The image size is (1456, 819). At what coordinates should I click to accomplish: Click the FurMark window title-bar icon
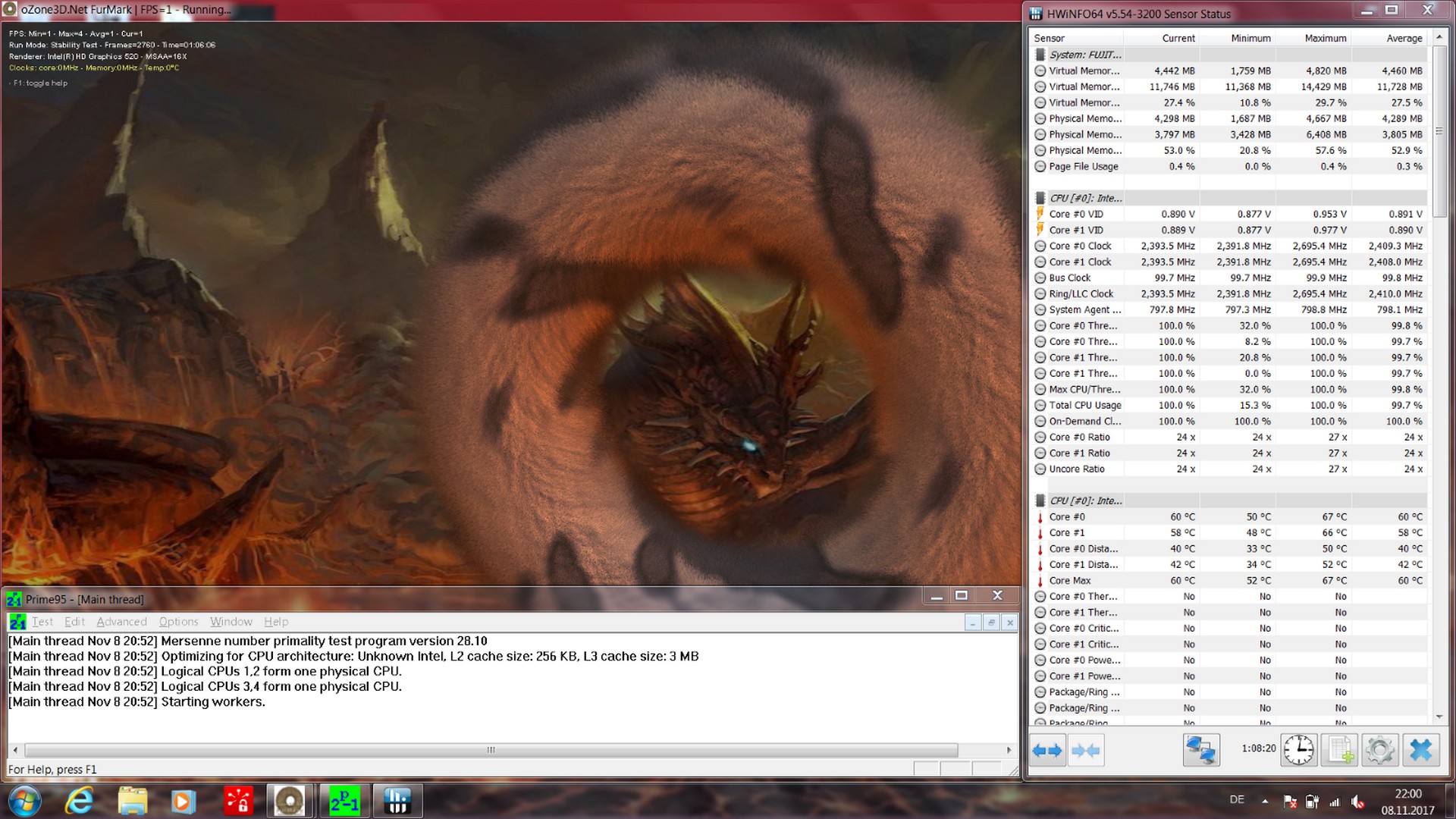10,10
